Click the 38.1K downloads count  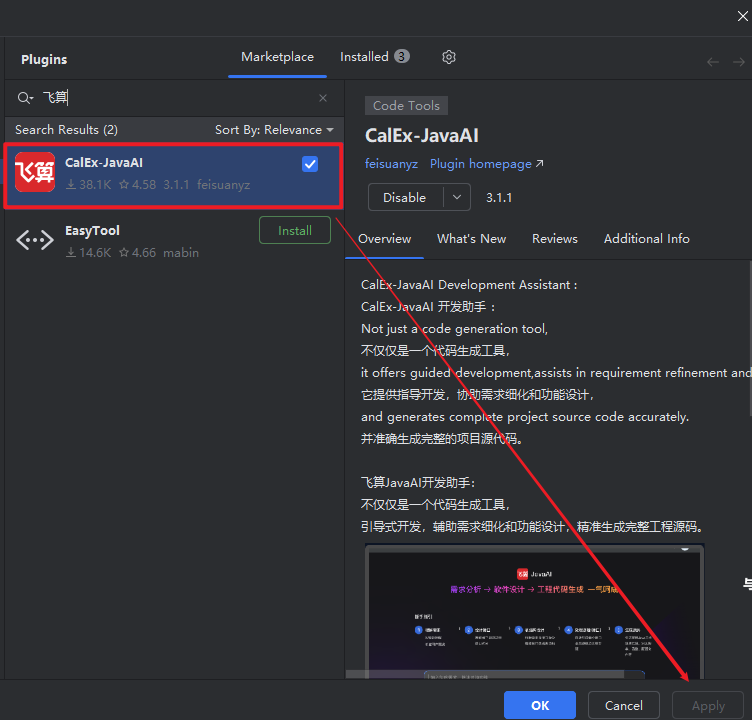coord(89,185)
